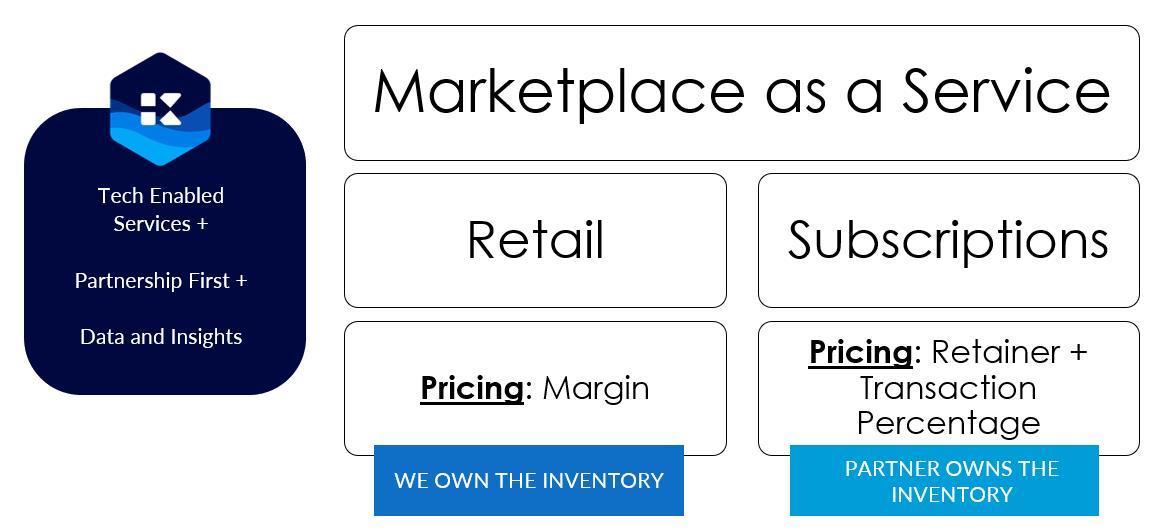The image size is (1172, 532).
Task: Select the 'Subscriptions' box
Action: 948,240
